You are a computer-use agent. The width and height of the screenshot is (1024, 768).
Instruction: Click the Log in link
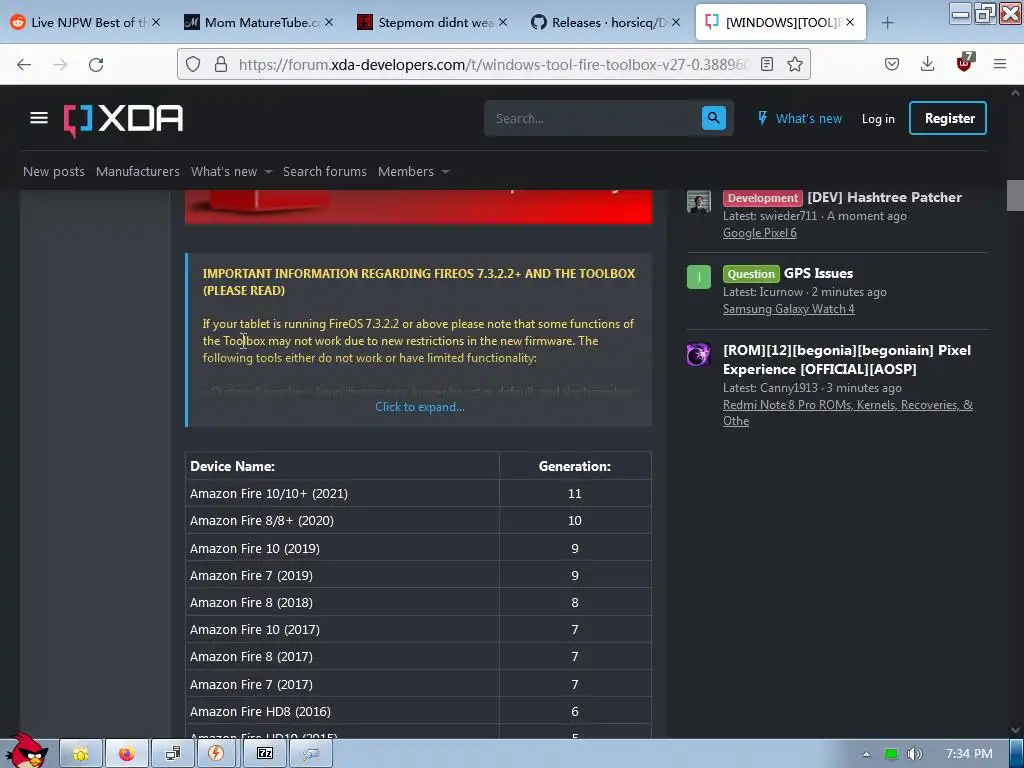(878, 118)
